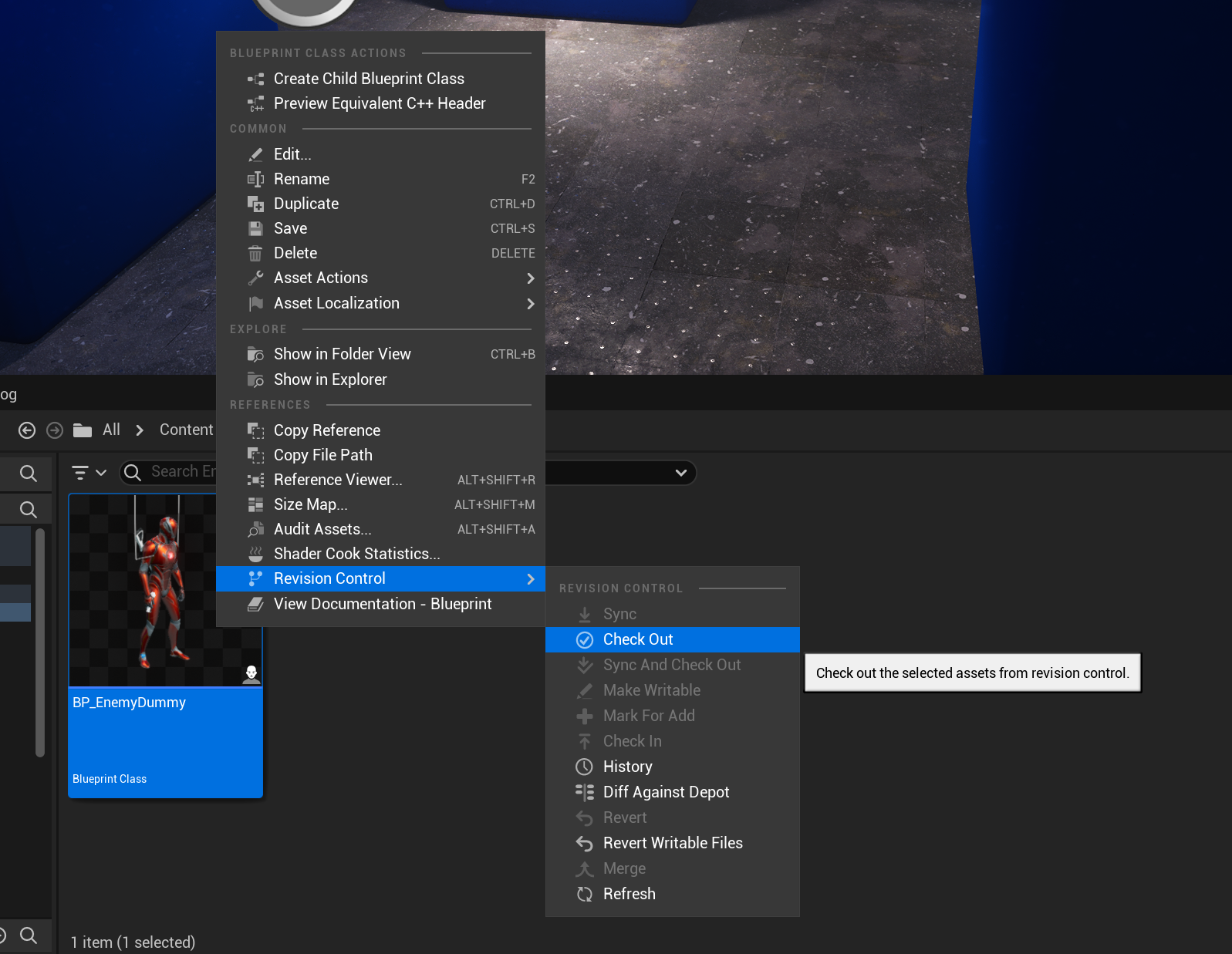The height and width of the screenshot is (954, 1232).
Task: Click the Show in Folder View icon
Action: point(255,354)
